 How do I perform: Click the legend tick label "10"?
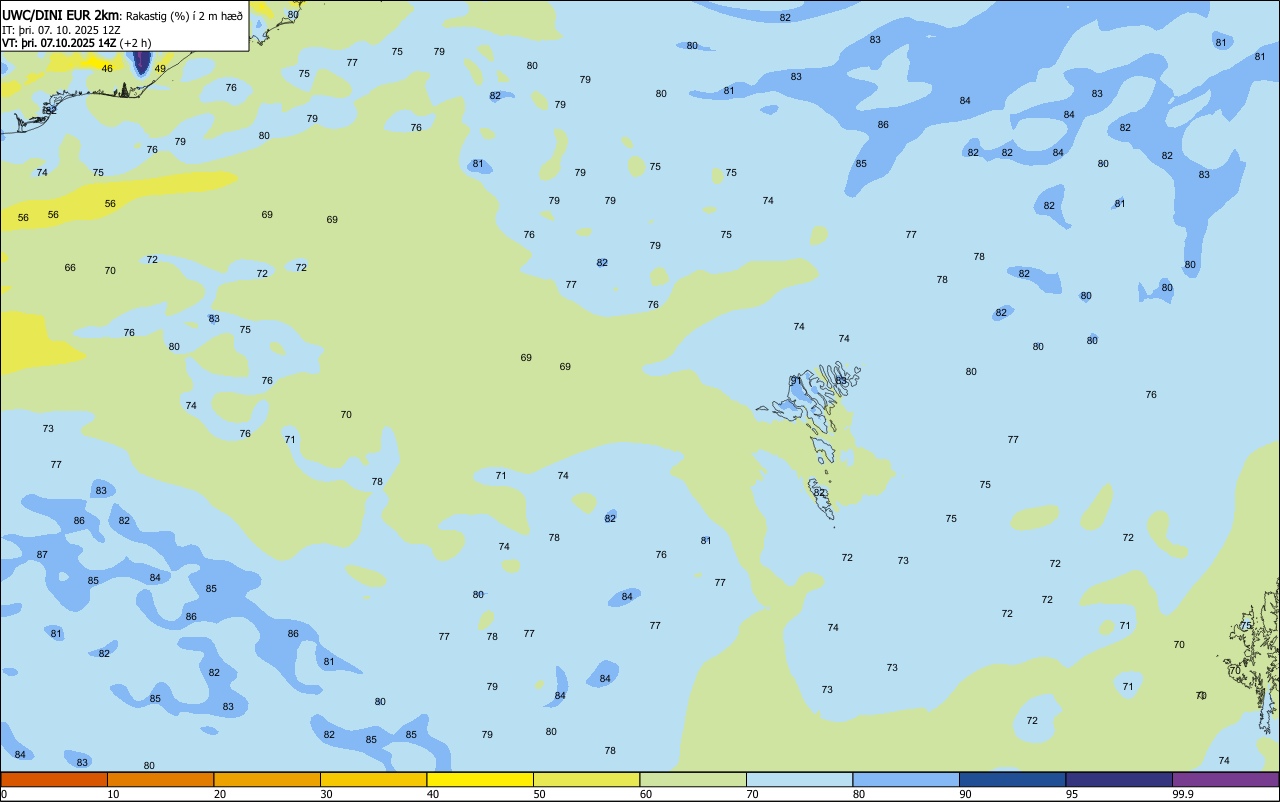tap(113, 794)
